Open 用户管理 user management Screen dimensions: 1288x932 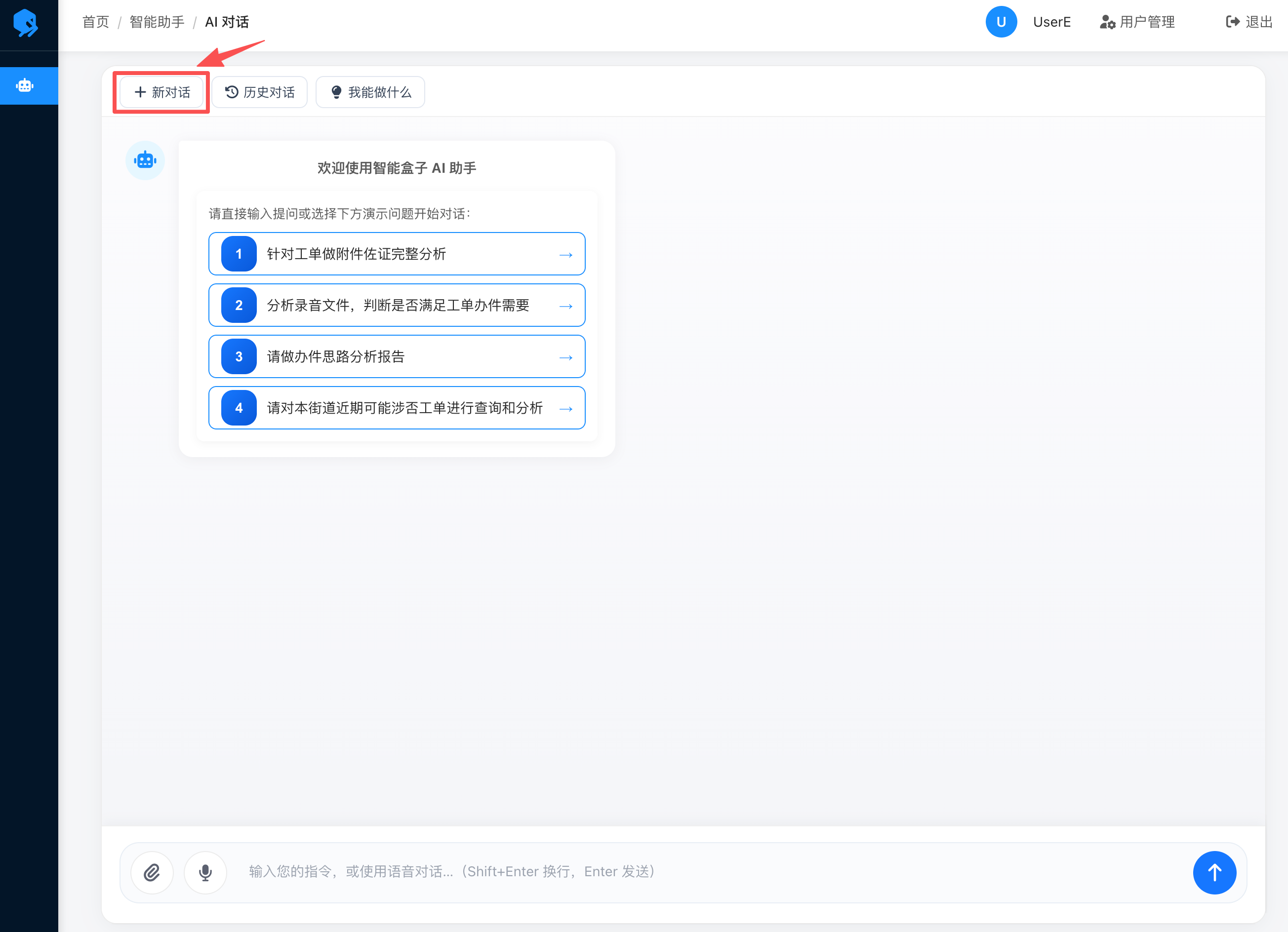1137,22
